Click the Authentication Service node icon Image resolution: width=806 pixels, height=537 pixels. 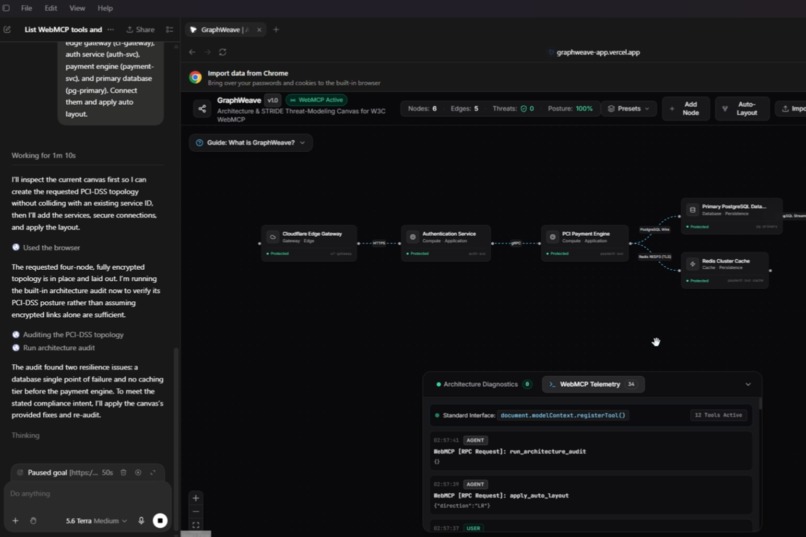coord(412,237)
